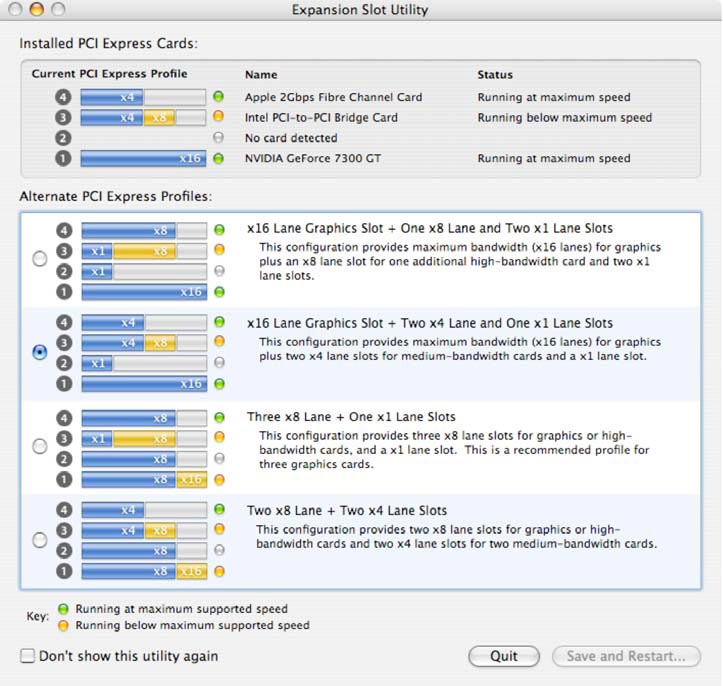The width and height of the screenshot is (723, 686).
Task: Click the Status column header
Action: coord(495,75)
